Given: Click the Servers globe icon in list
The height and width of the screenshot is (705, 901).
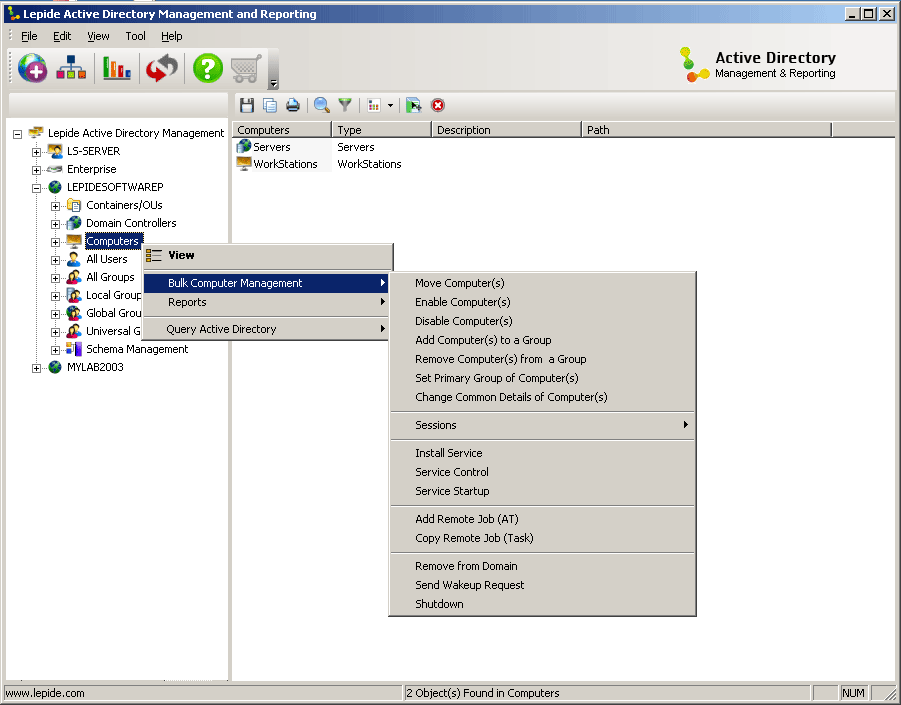Looking at the screenshot, I should click(x=244, y=147).
